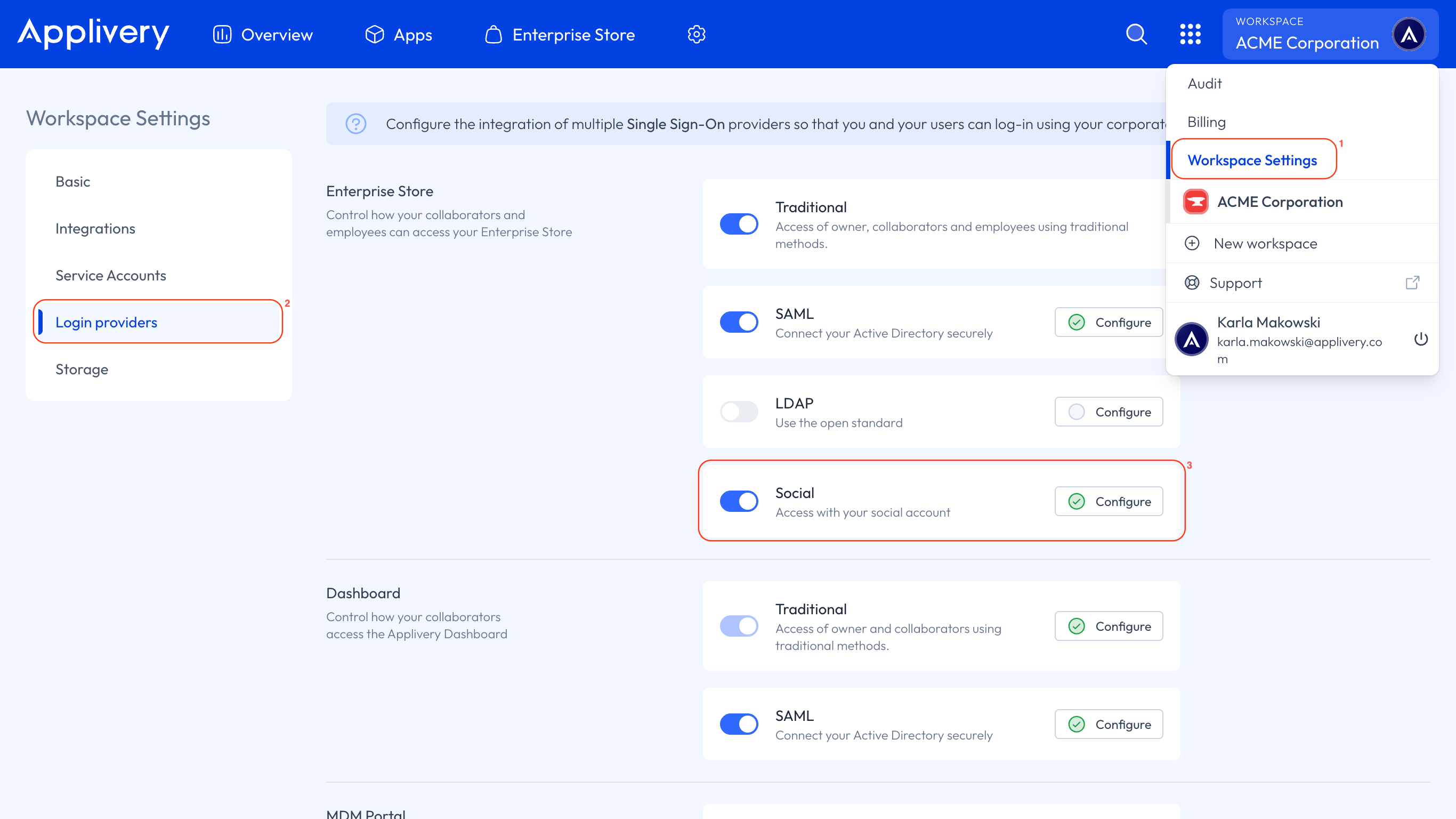Sign out using the power icon next to Karla
This screenshot has height=819, width=1456.
point(1421,339)
